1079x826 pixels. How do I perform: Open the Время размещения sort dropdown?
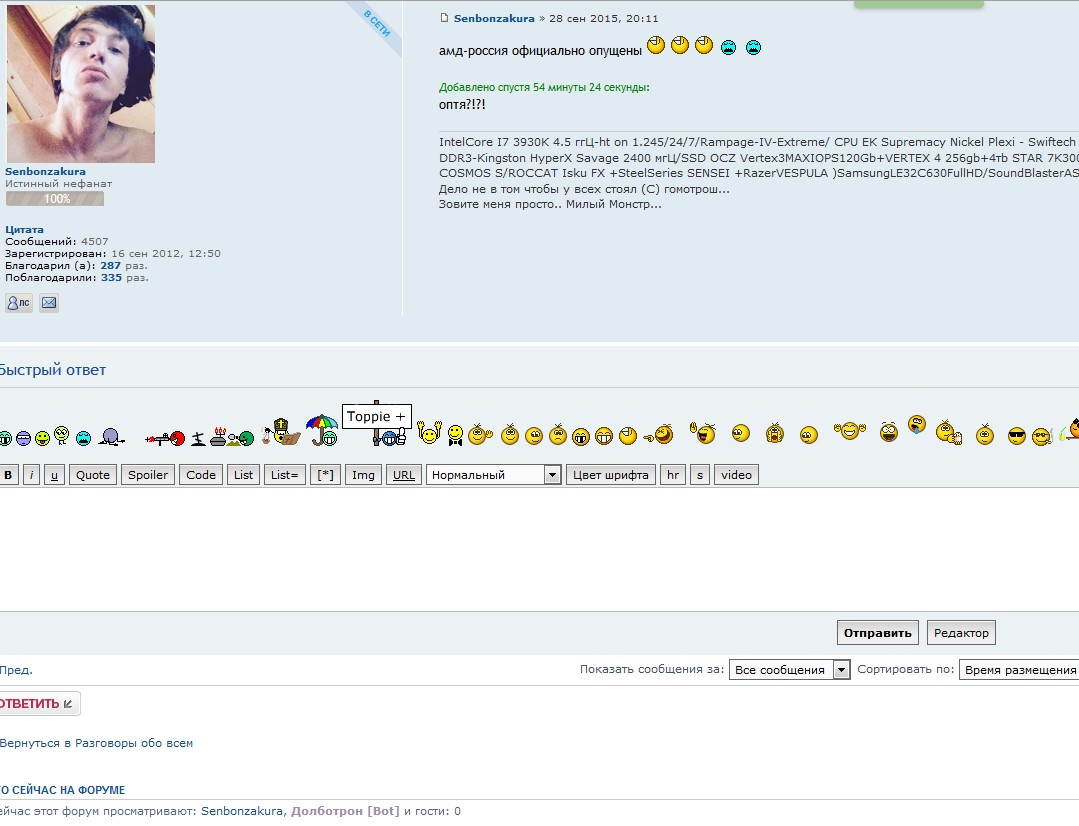(1018, 670)
